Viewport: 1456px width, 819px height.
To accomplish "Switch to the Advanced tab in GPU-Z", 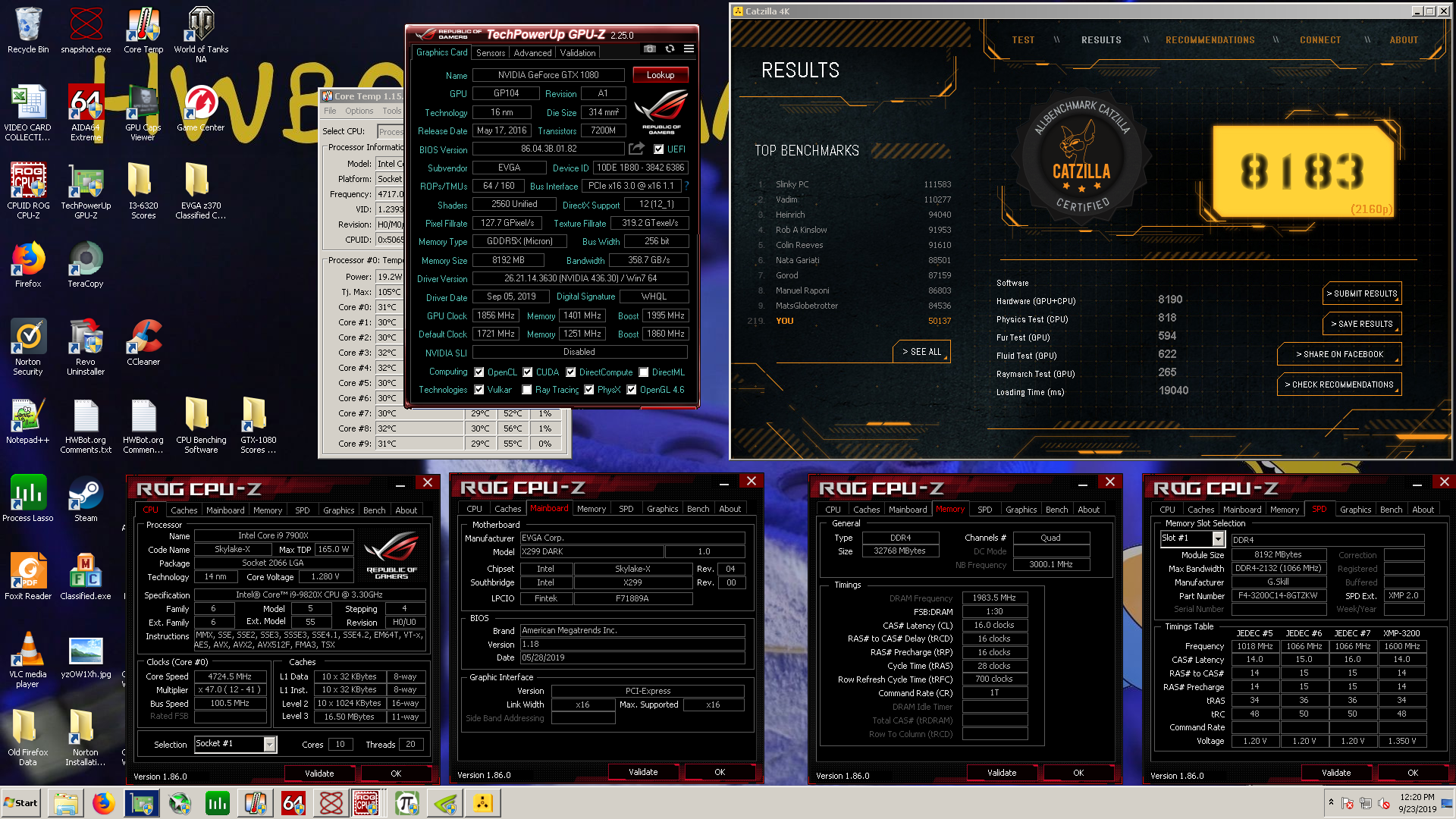I will (x=532, y=53).
